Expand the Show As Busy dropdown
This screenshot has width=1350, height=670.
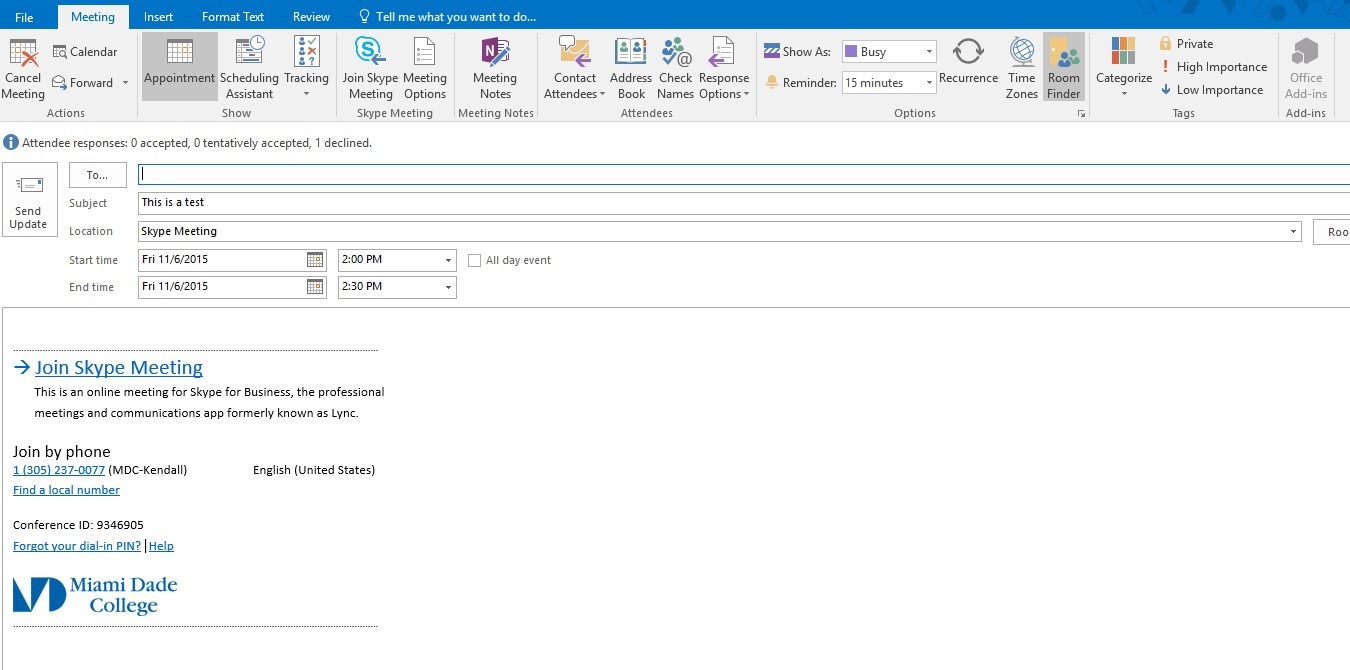(929, 52)
